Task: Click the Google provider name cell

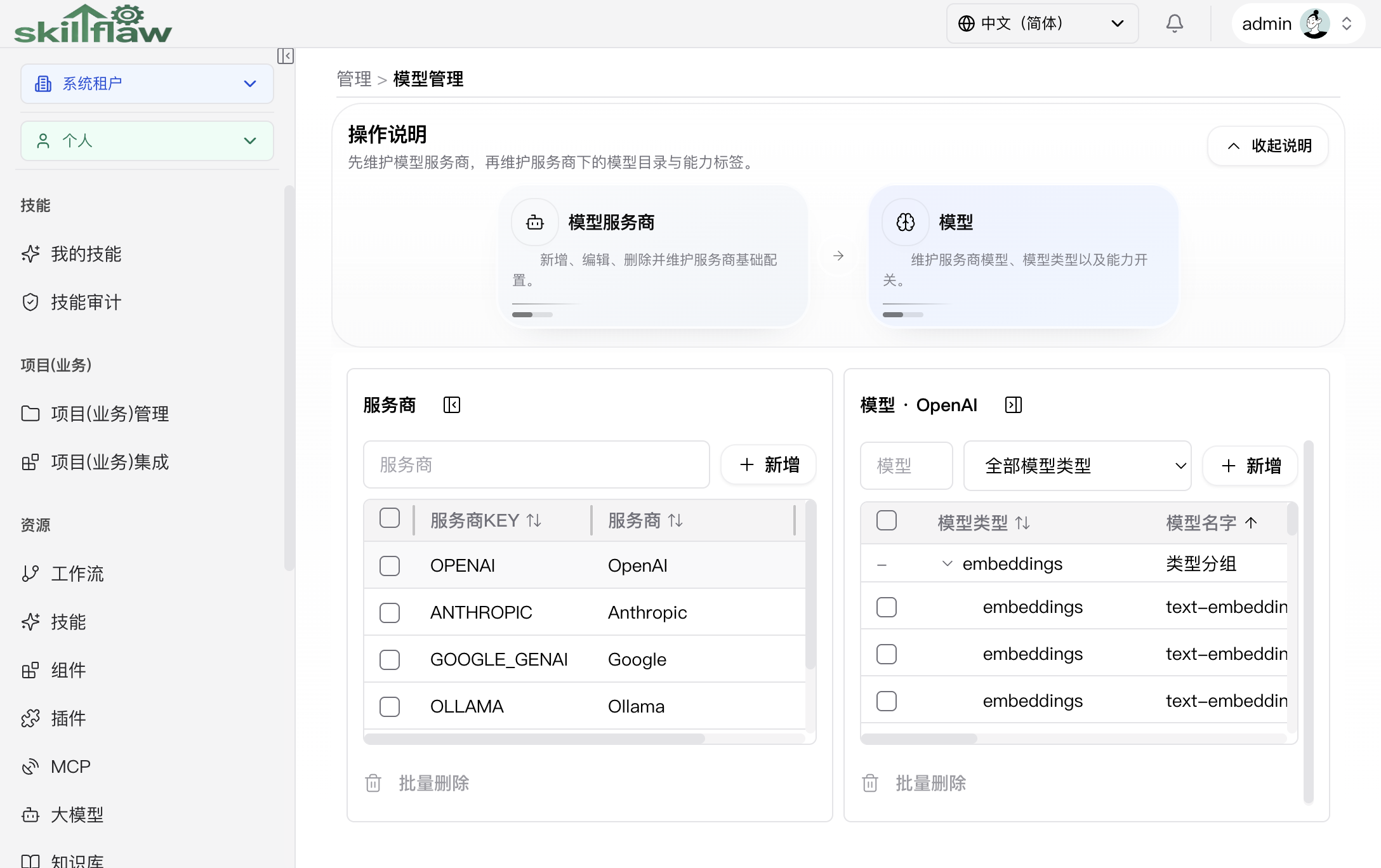Action: pyautogui.click(x=637, y=659)
